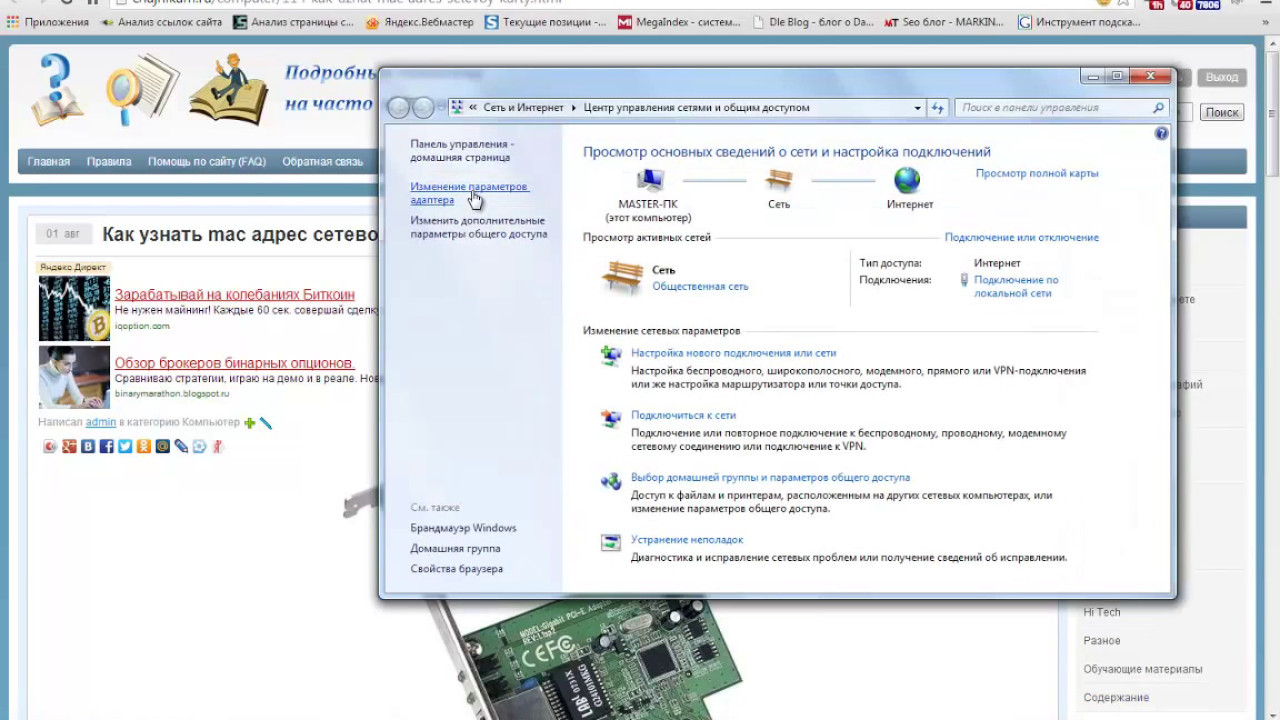The width and height of the screenshot is (1280, 720).
Task: Open 'Hi Tech' category in sidebar
Action: [x=1102, y=612]
